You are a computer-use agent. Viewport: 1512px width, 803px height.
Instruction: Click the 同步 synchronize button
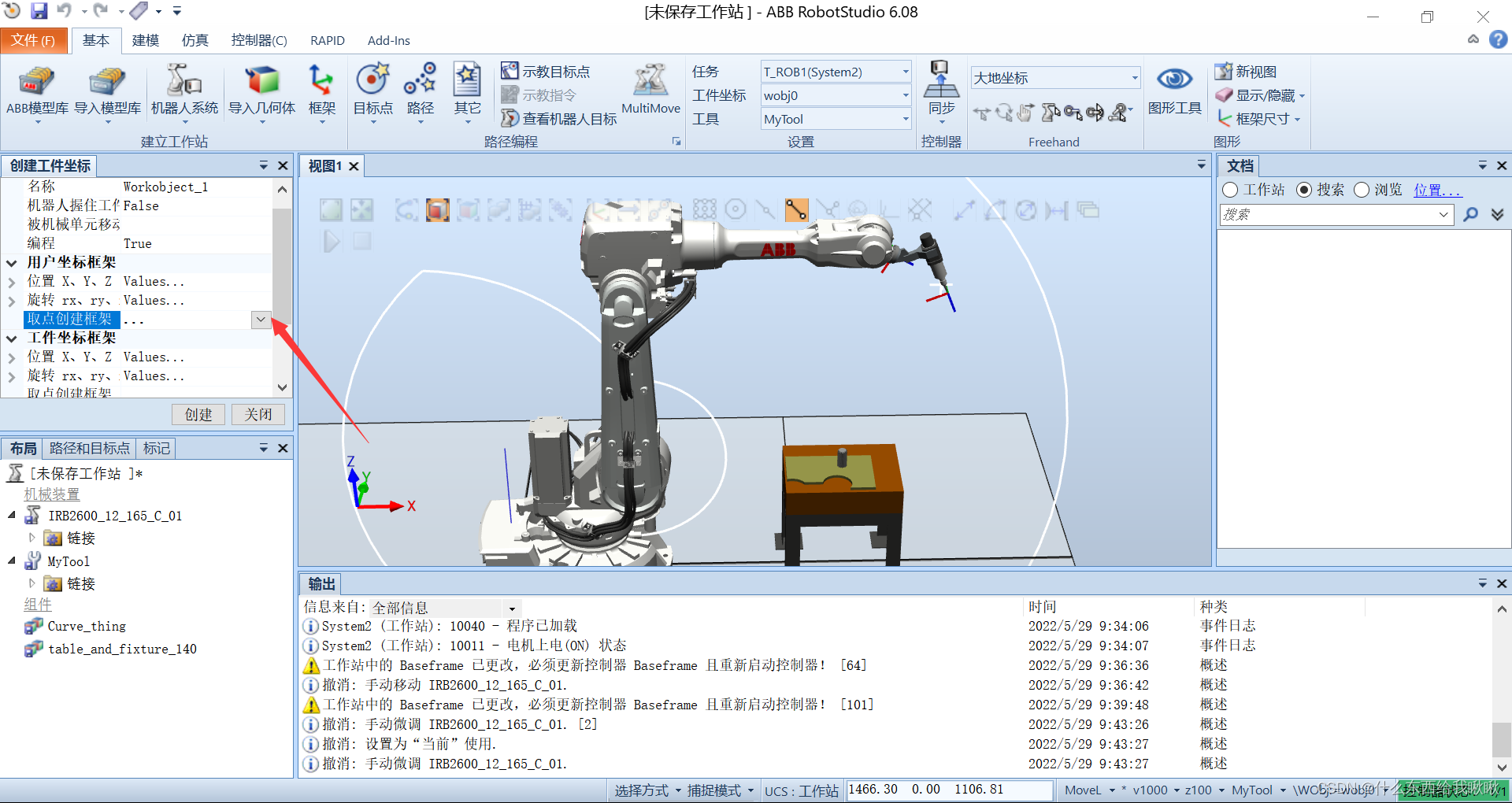pyautogui.click(x=941, y=92)
